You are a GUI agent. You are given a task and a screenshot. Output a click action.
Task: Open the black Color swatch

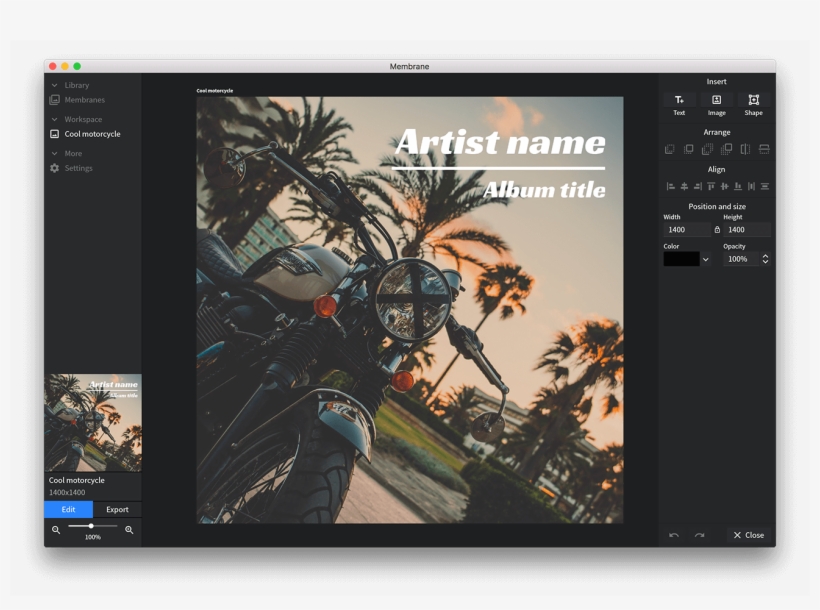(x=681, y=259)
